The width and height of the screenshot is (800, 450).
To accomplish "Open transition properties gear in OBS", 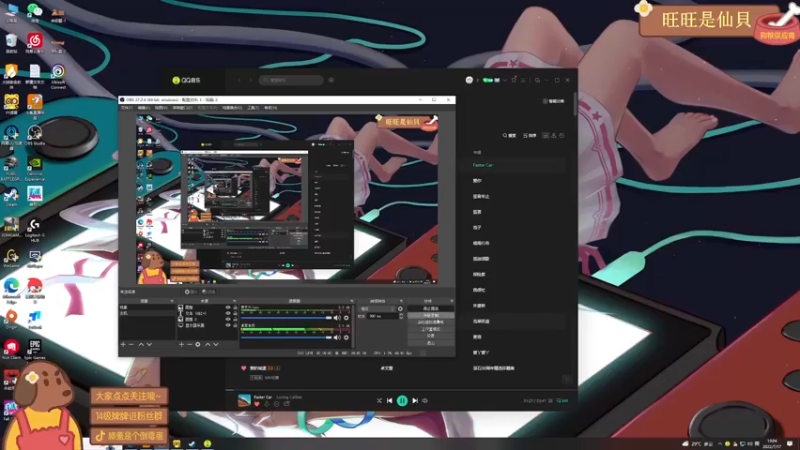I will click(401, 309).
